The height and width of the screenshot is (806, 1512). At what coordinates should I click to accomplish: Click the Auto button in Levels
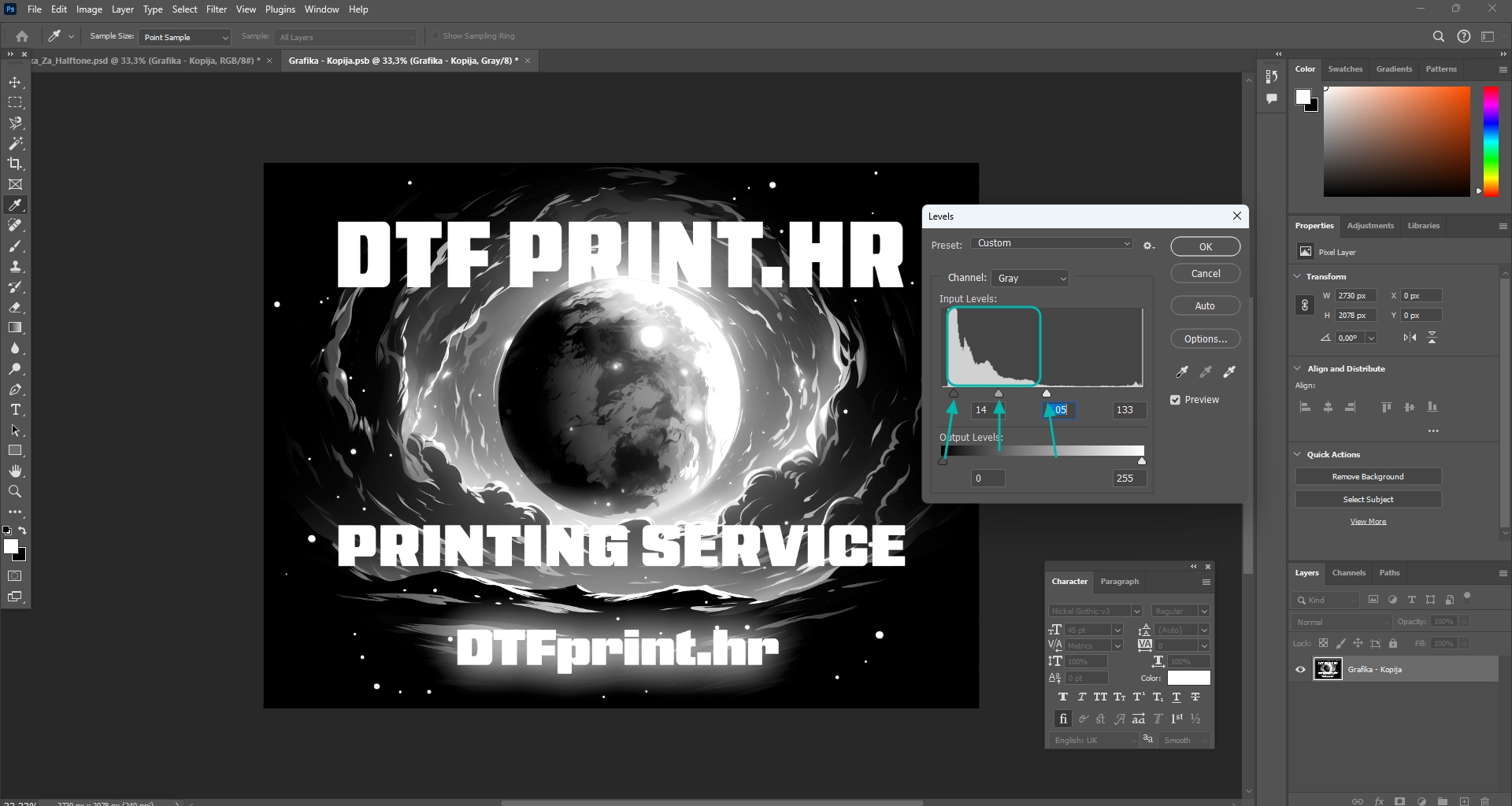click(x=1206, y=305)
